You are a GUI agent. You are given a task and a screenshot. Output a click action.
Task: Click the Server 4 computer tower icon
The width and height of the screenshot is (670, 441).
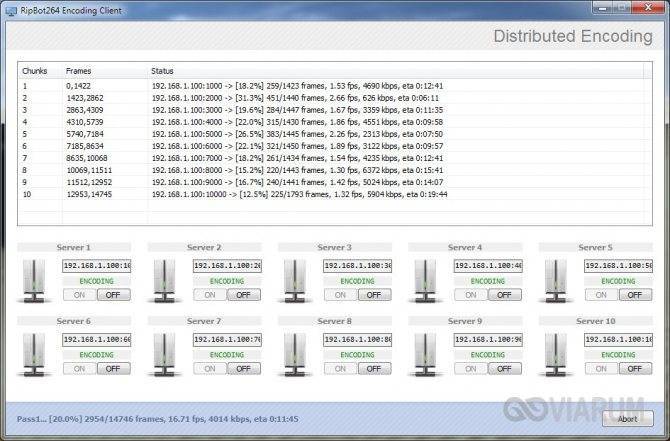(425, 281)
